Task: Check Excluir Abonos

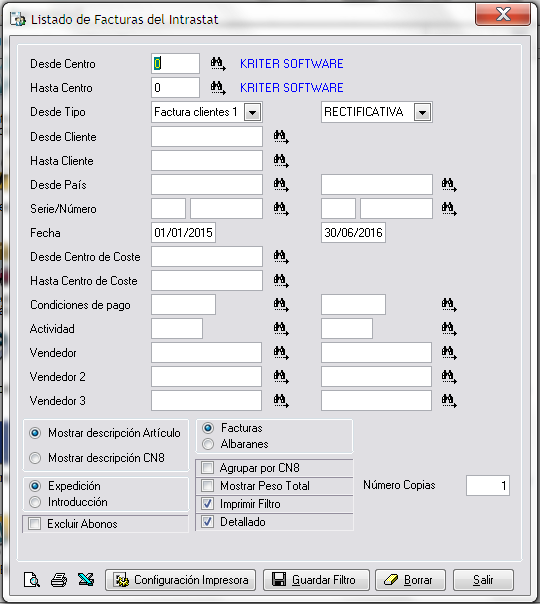Action: point(35,524)
